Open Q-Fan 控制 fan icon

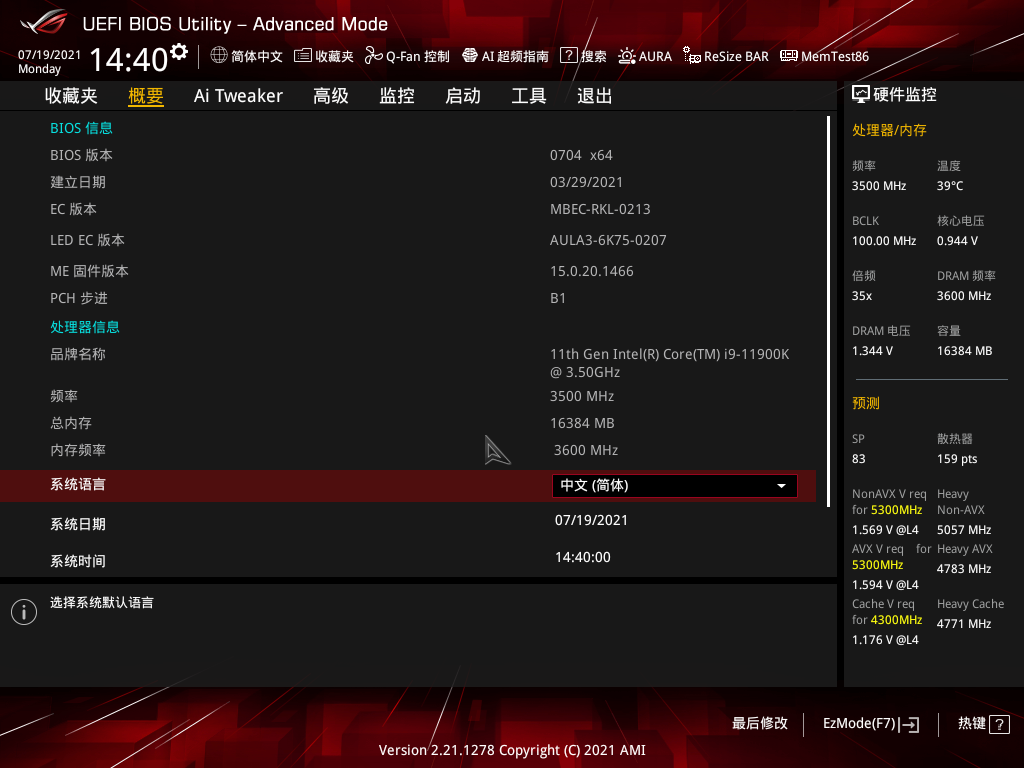pos(374,56)
